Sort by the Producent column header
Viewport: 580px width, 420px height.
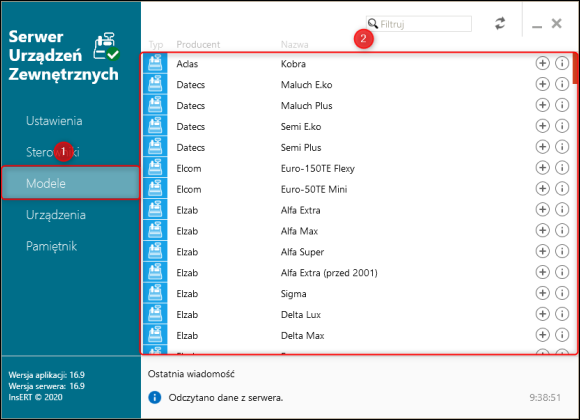point(198,44)
